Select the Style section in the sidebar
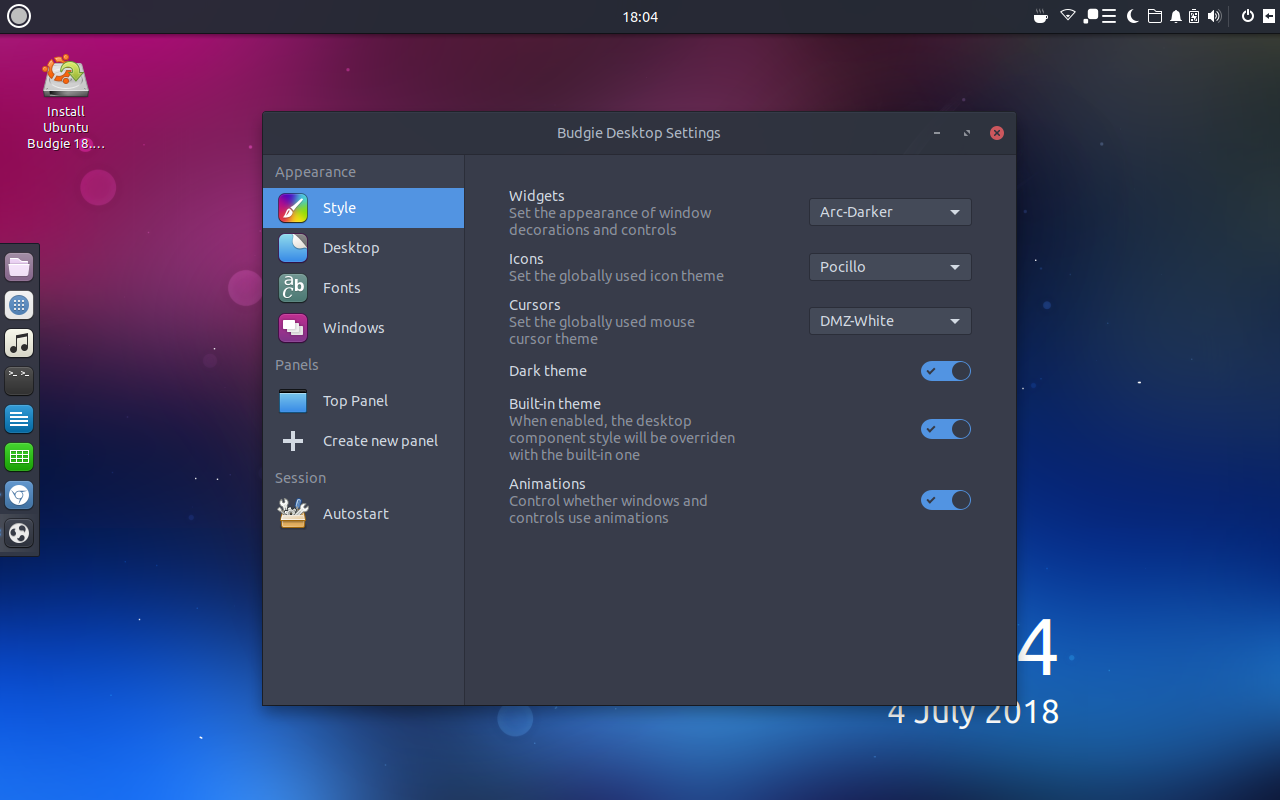Screen dimensions: 1280x800 (x=363, y=208)
